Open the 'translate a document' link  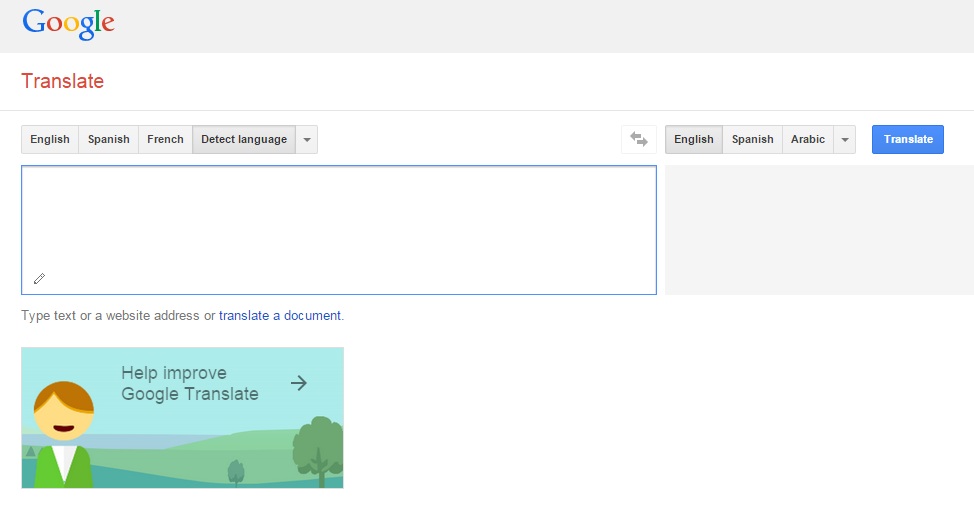280,316
